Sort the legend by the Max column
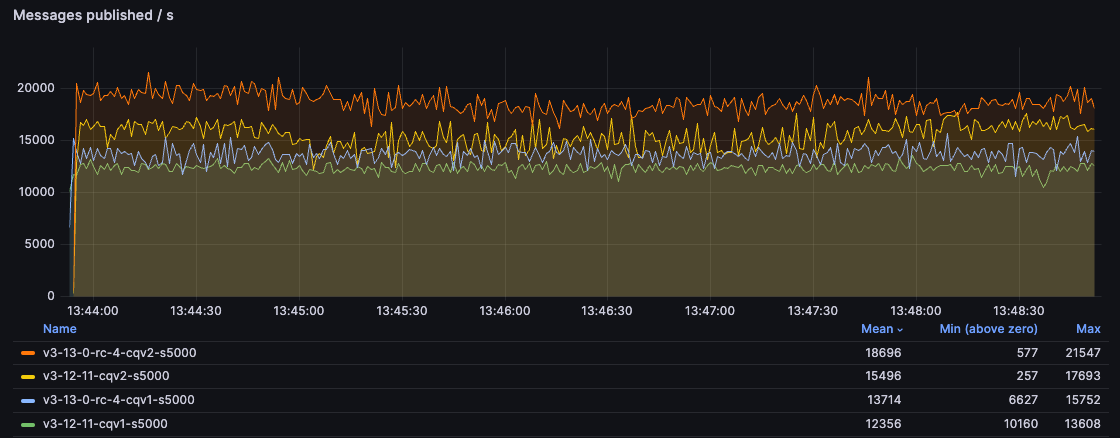The image size is (1120, 438). click(x=1088, y=329)
